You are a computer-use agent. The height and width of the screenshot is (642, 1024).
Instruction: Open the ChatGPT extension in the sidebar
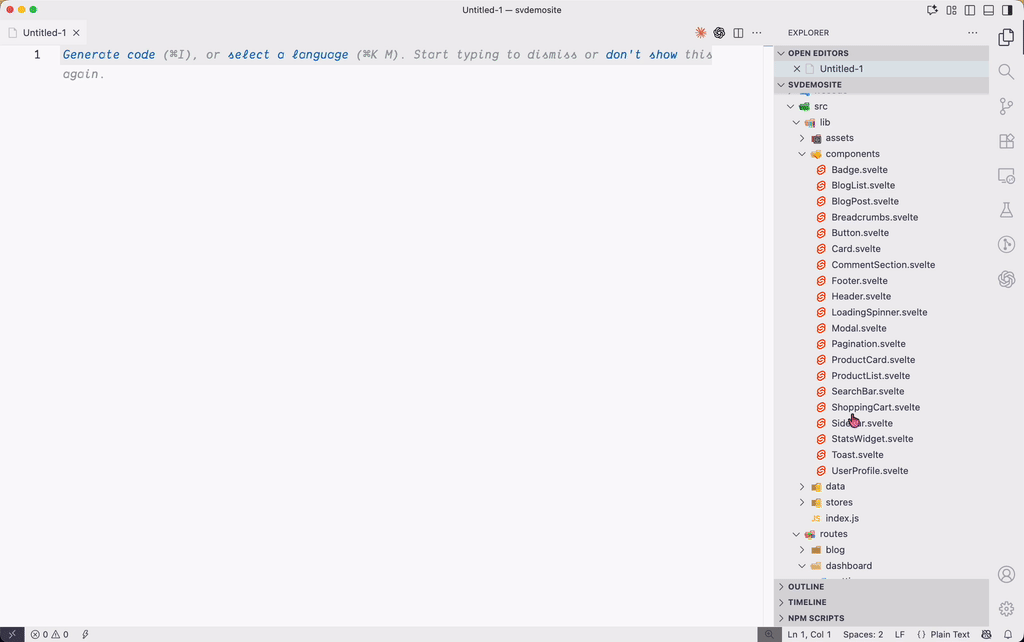[x=1006, y=280]
